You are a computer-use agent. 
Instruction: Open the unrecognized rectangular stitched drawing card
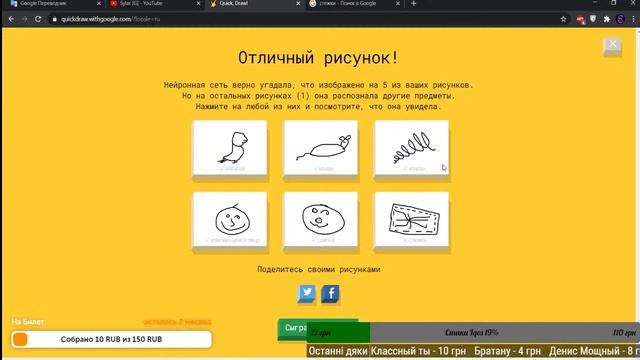411,220
